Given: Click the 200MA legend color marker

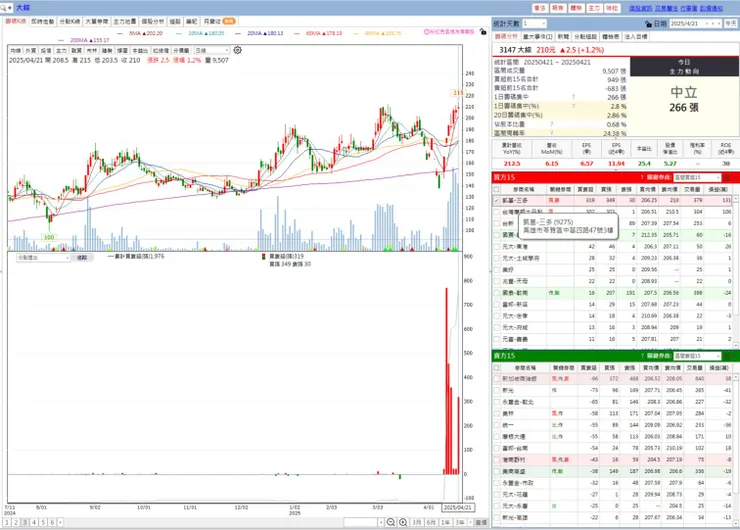Looking at the screenshot, I should (61, 41).
